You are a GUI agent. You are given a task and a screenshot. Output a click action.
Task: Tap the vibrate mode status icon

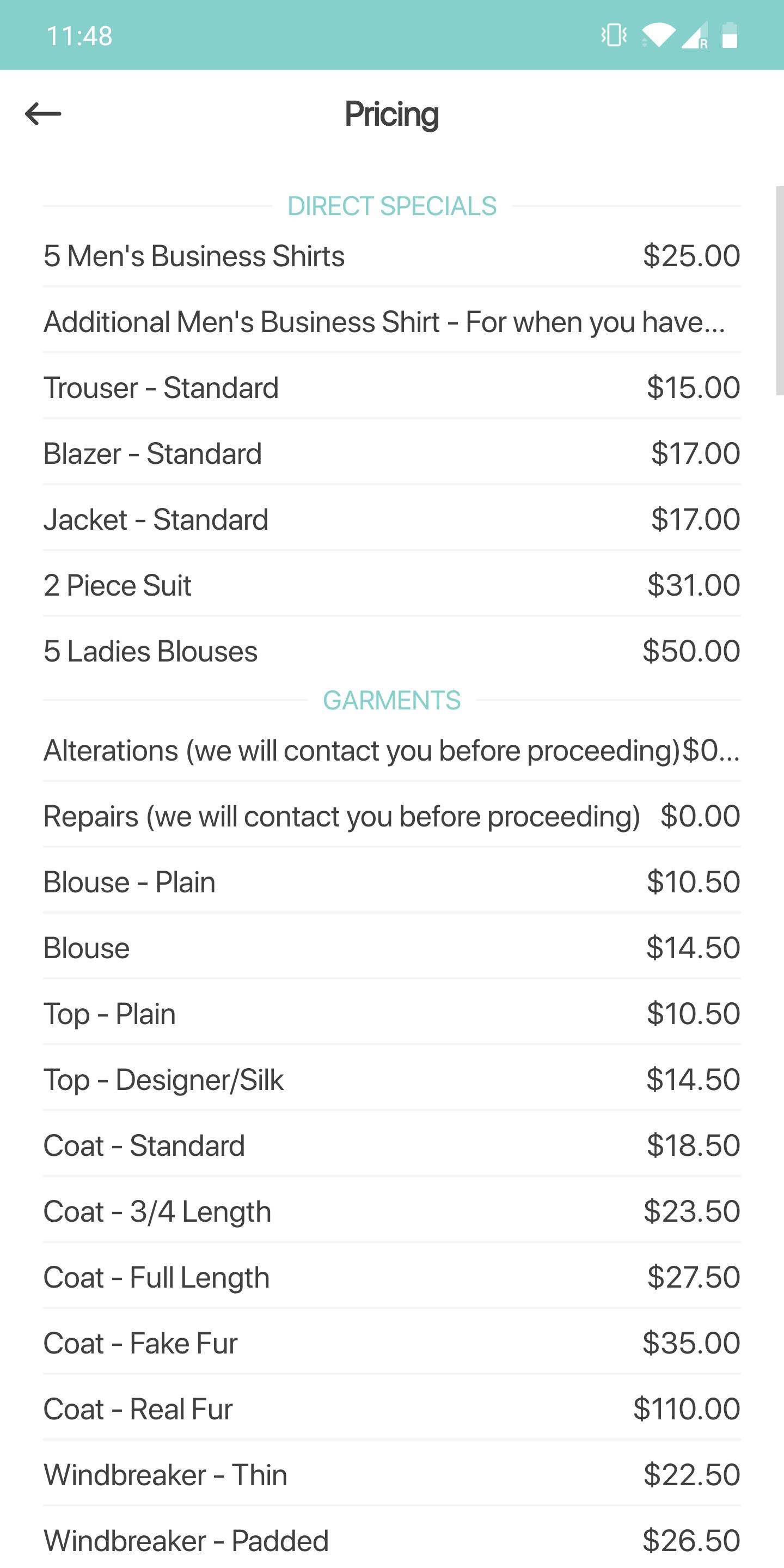click(614, 35)
